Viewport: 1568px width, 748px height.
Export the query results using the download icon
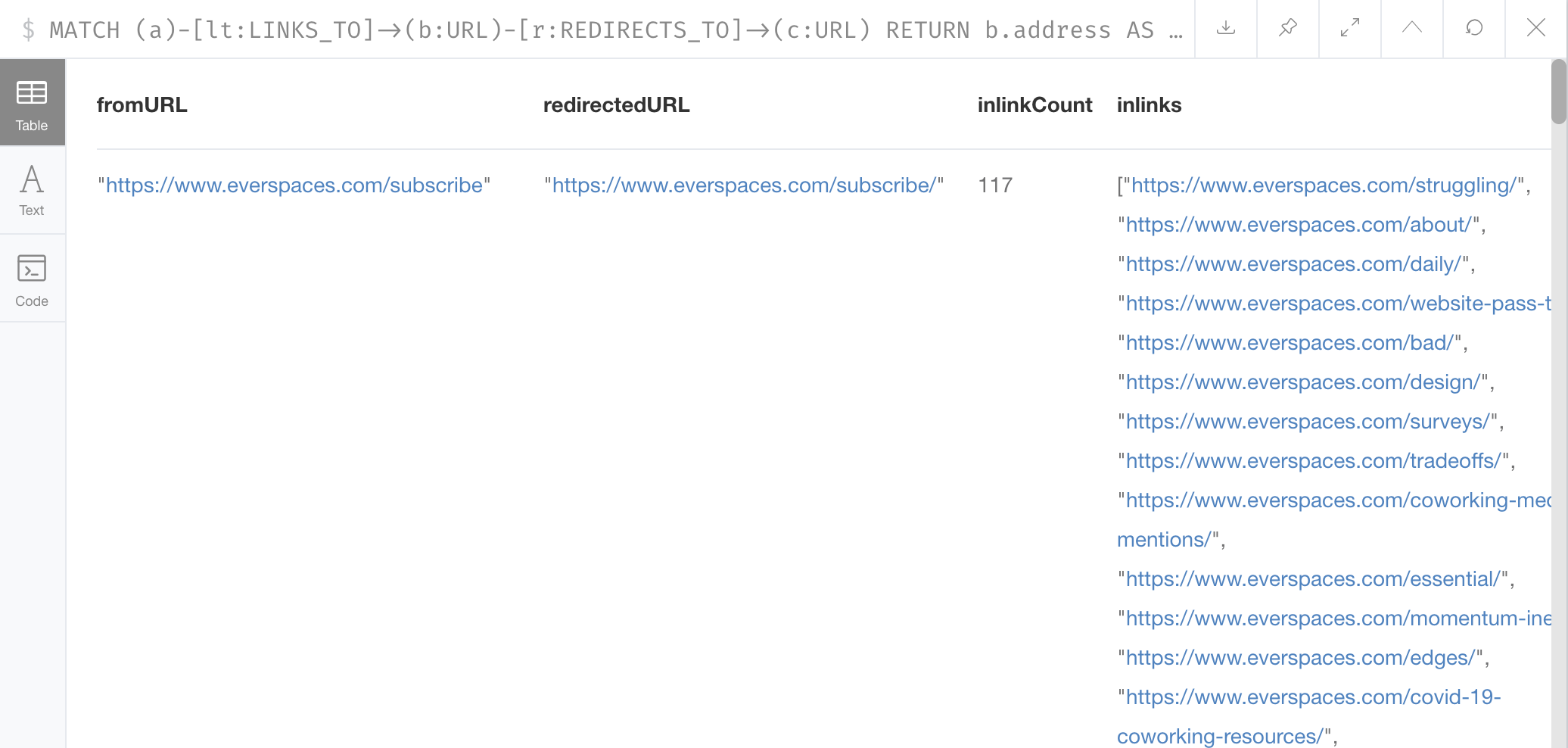tap(1225, 29)
